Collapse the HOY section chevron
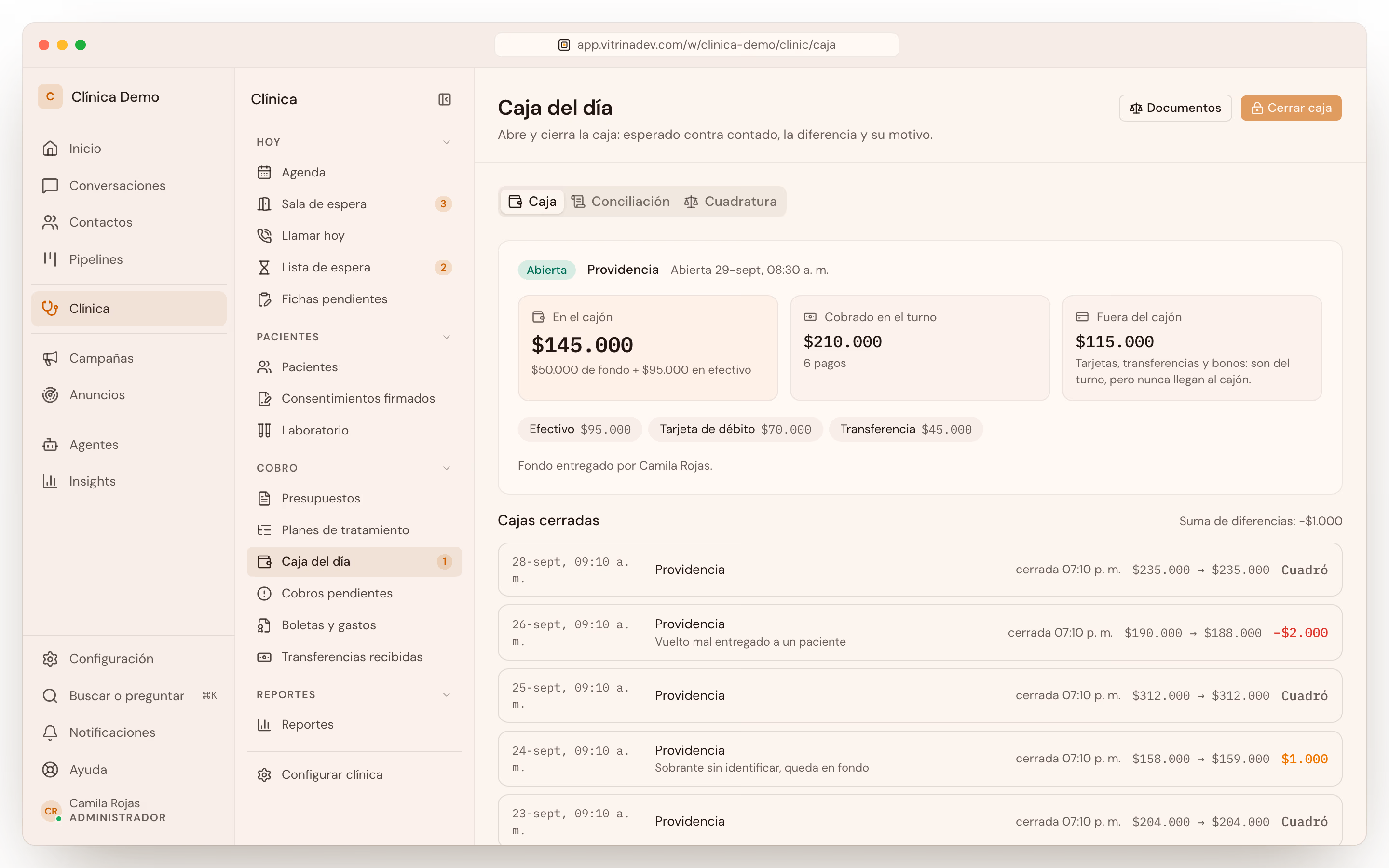Viewport: 1389px width, 868px height. tap(447, 142)
